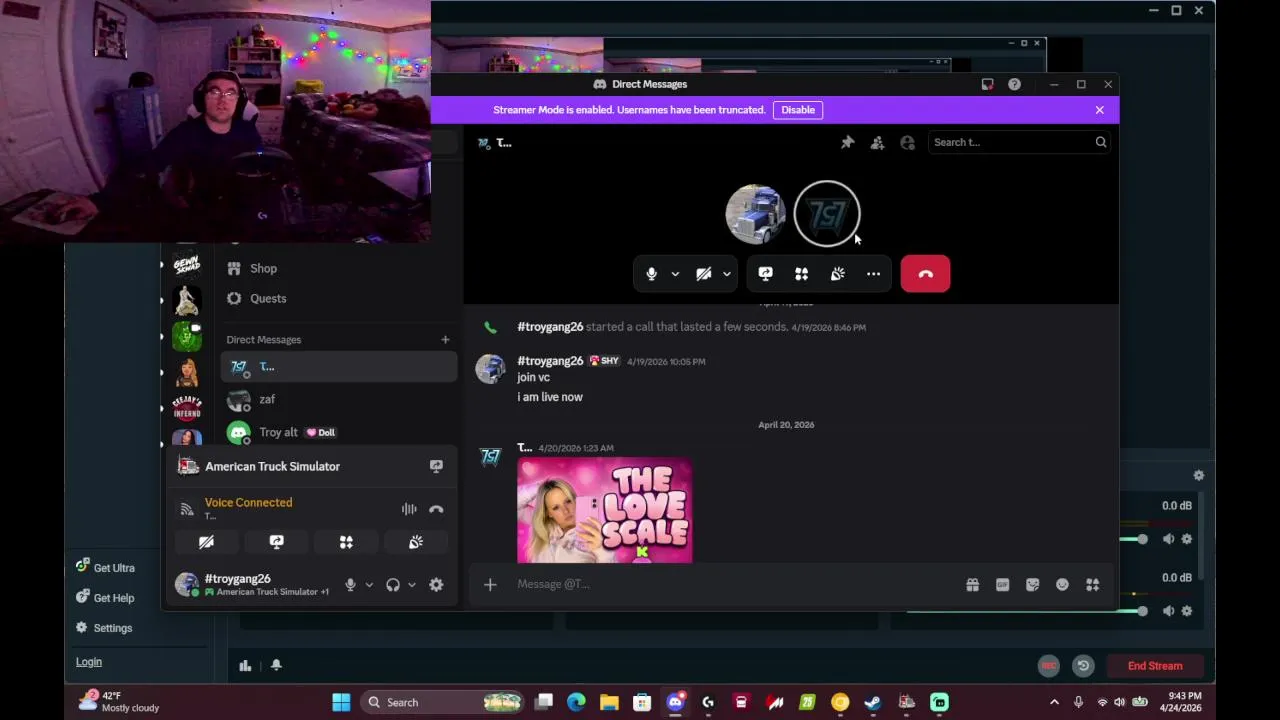Start an activity from call controls
Viewport: 1280px width, 720px height.
pyautogui.click(x=801, y=274)
